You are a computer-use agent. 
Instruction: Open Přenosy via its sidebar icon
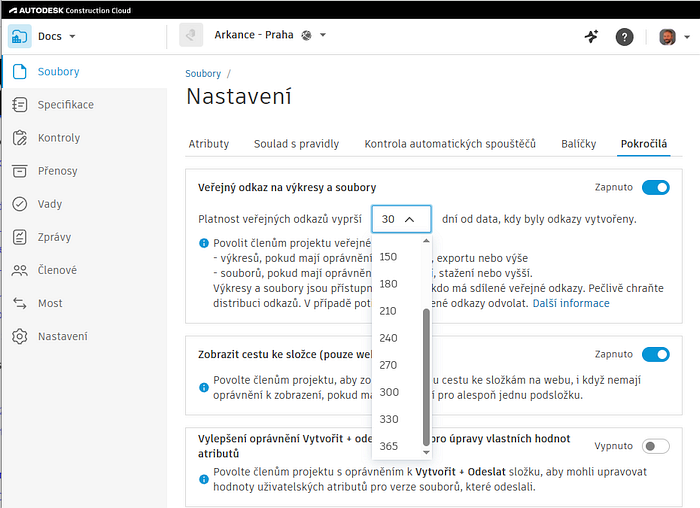19,171
